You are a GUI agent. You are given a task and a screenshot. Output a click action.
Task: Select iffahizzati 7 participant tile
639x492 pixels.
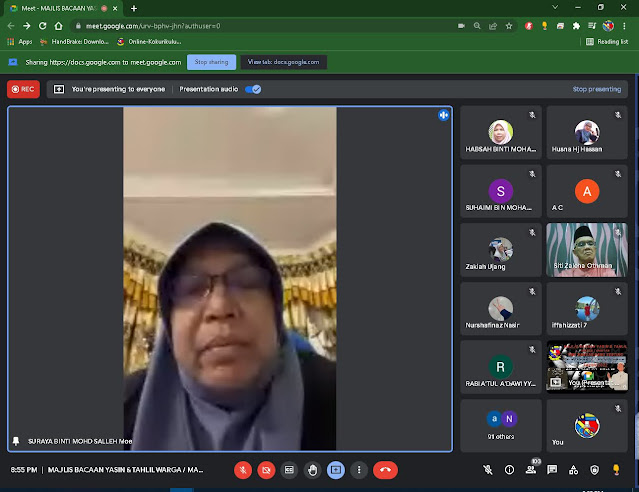587,309
